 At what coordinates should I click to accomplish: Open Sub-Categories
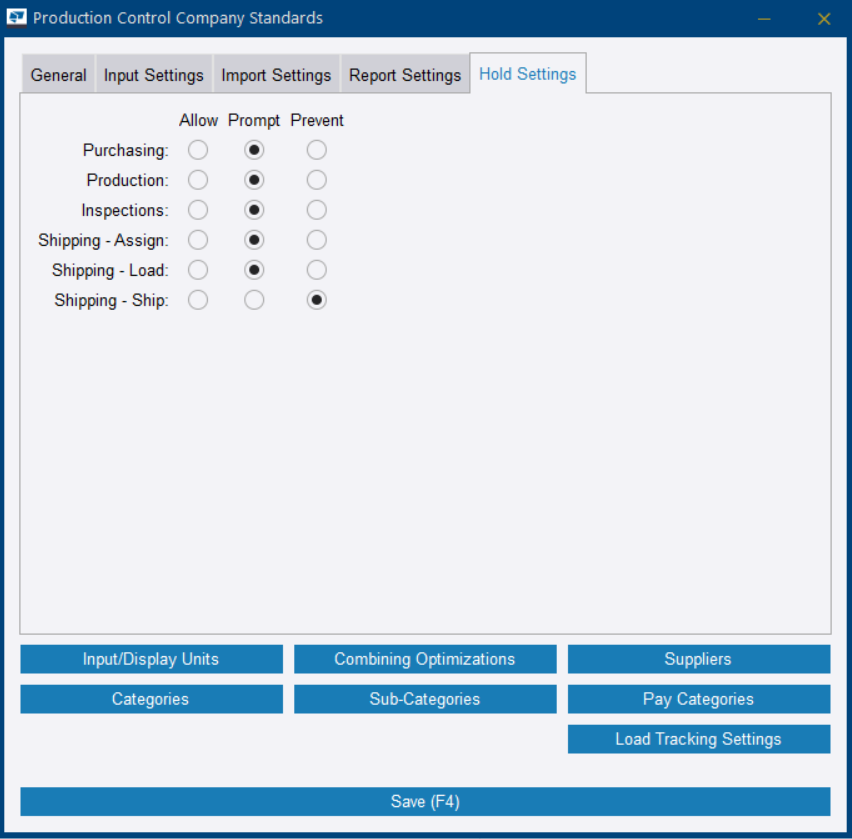[425, 699]
